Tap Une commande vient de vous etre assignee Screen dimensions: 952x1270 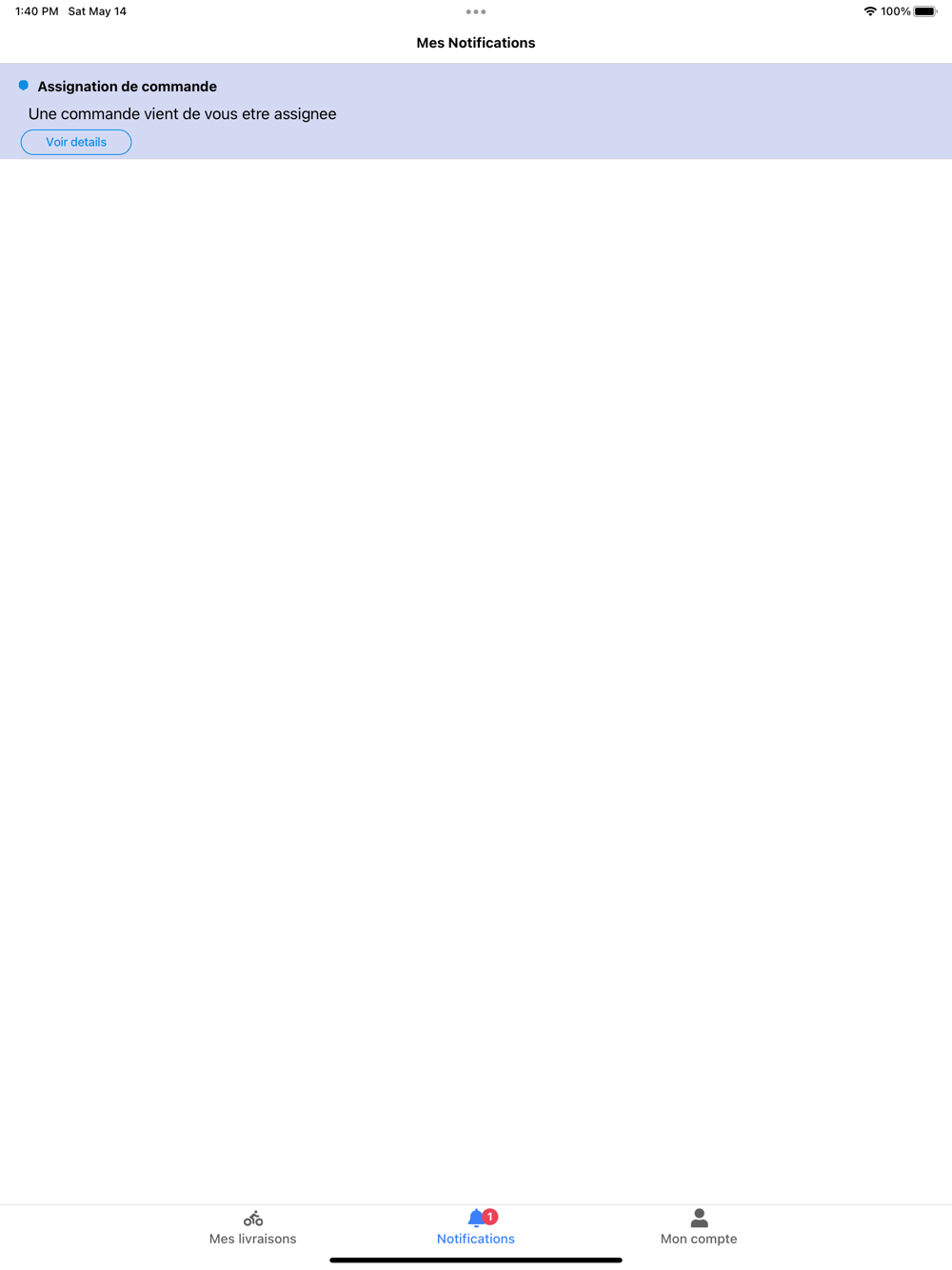pos(183,114)
